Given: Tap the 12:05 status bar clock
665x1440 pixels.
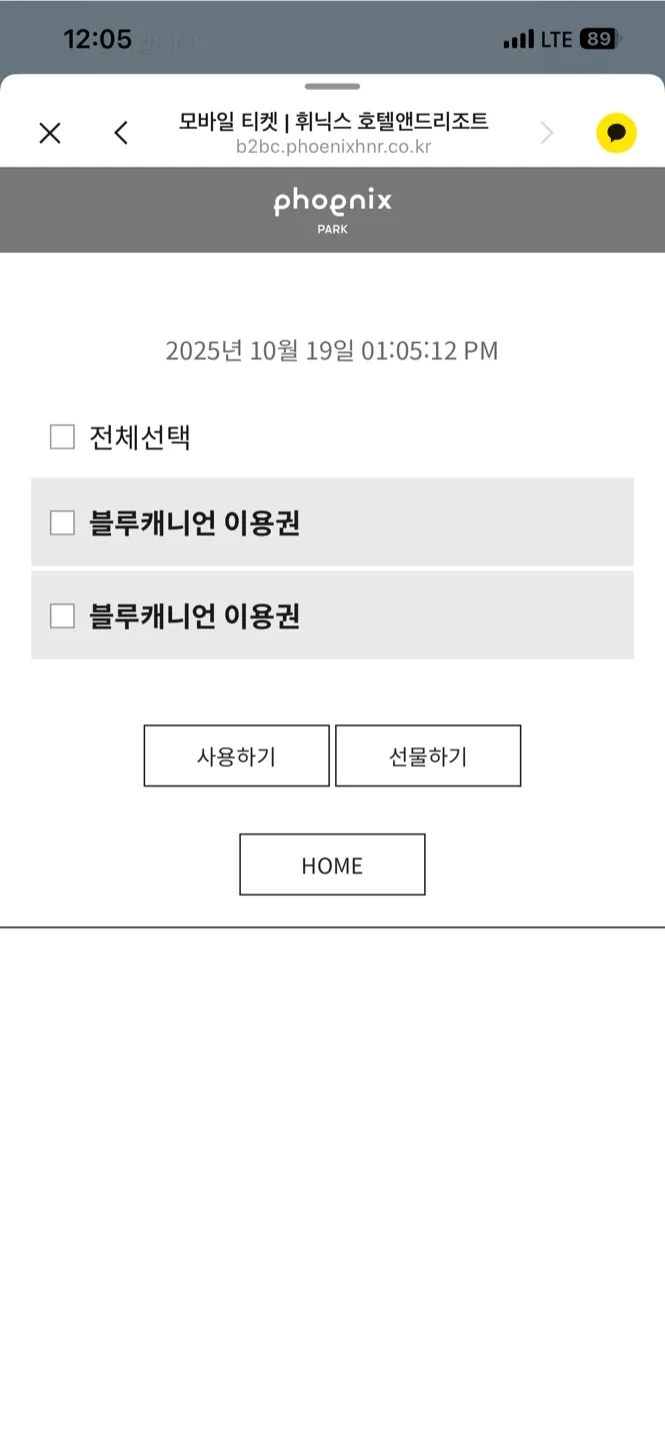Looking at the screenshot, I should (x=98, y=40).
